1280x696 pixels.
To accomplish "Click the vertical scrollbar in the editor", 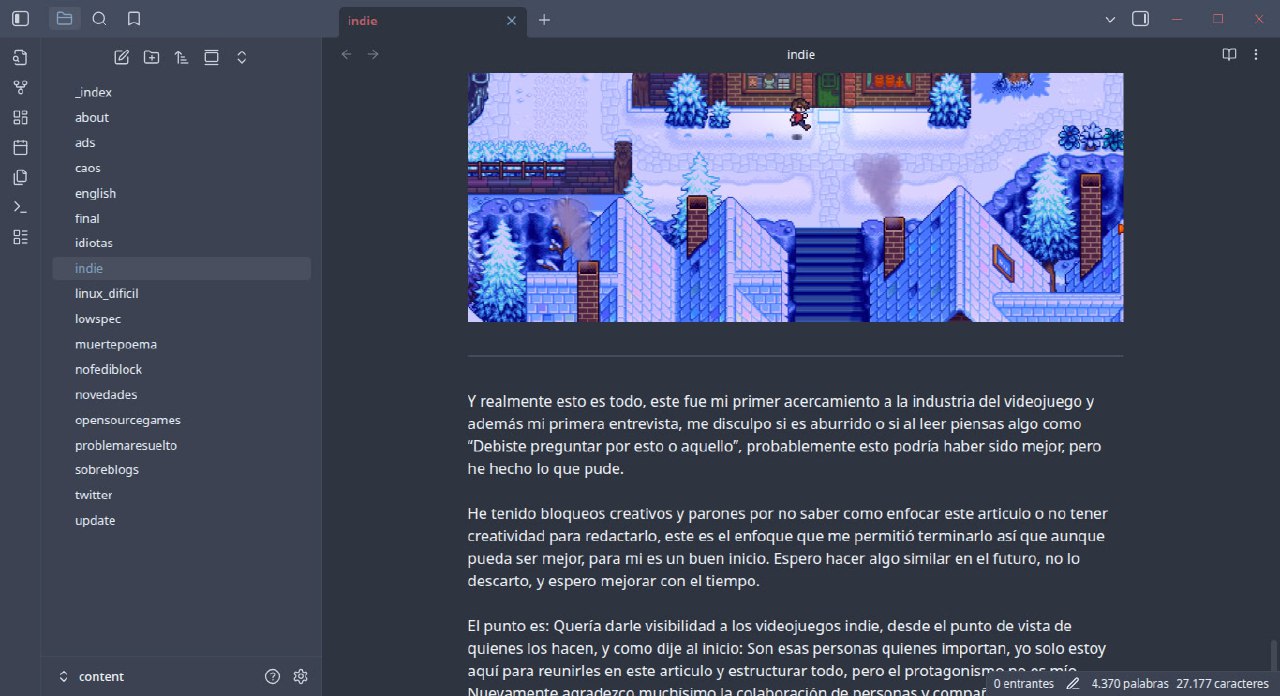I will coord(1273,654).
